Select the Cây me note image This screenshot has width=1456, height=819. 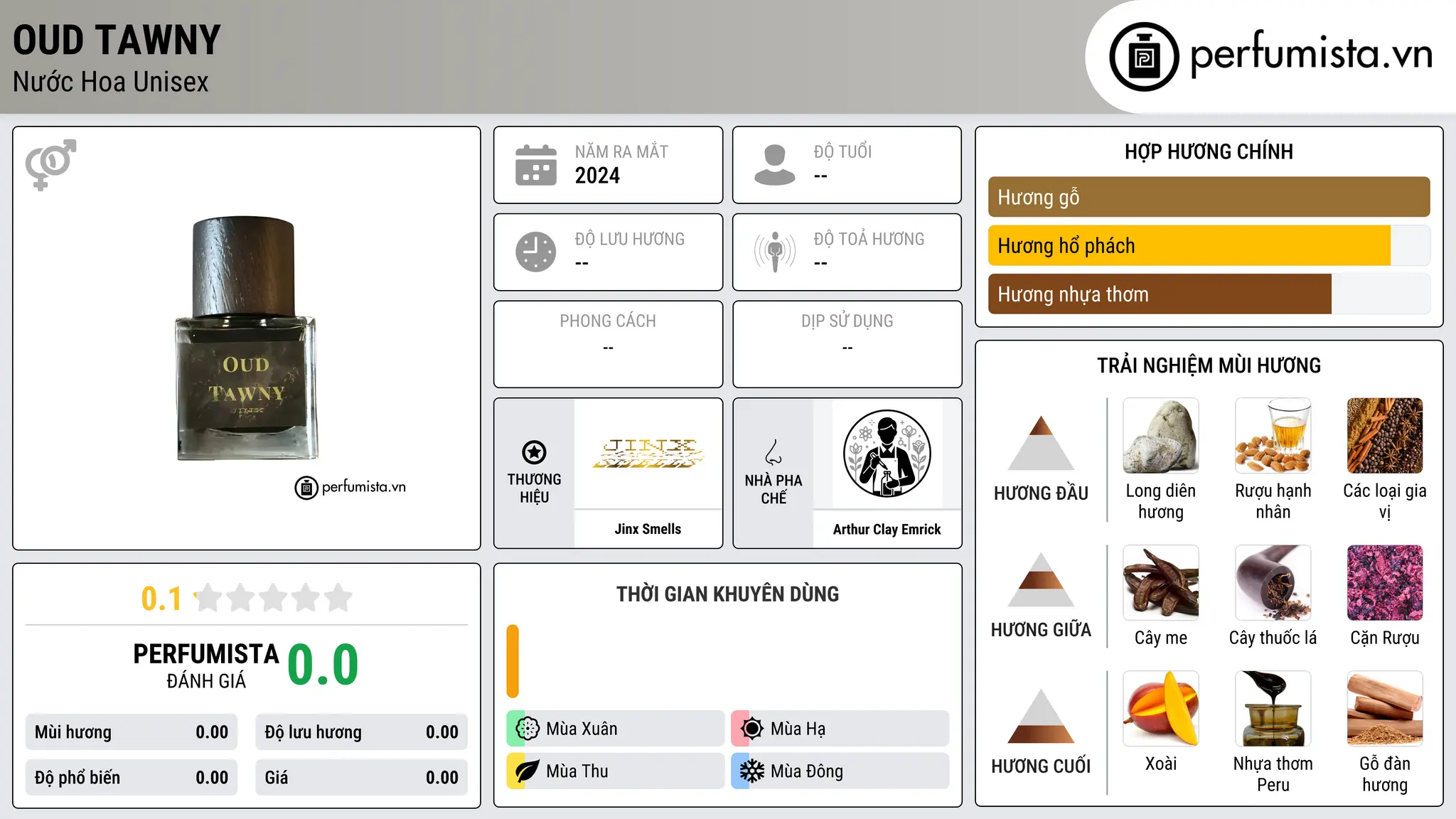1161,583
